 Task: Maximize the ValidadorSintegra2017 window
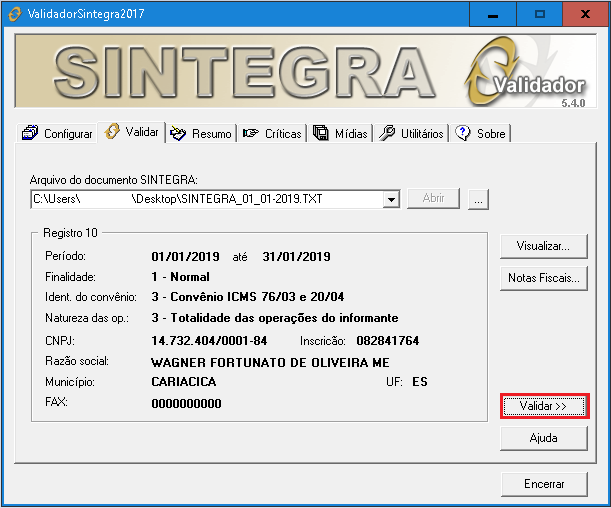tap(540, 14)
